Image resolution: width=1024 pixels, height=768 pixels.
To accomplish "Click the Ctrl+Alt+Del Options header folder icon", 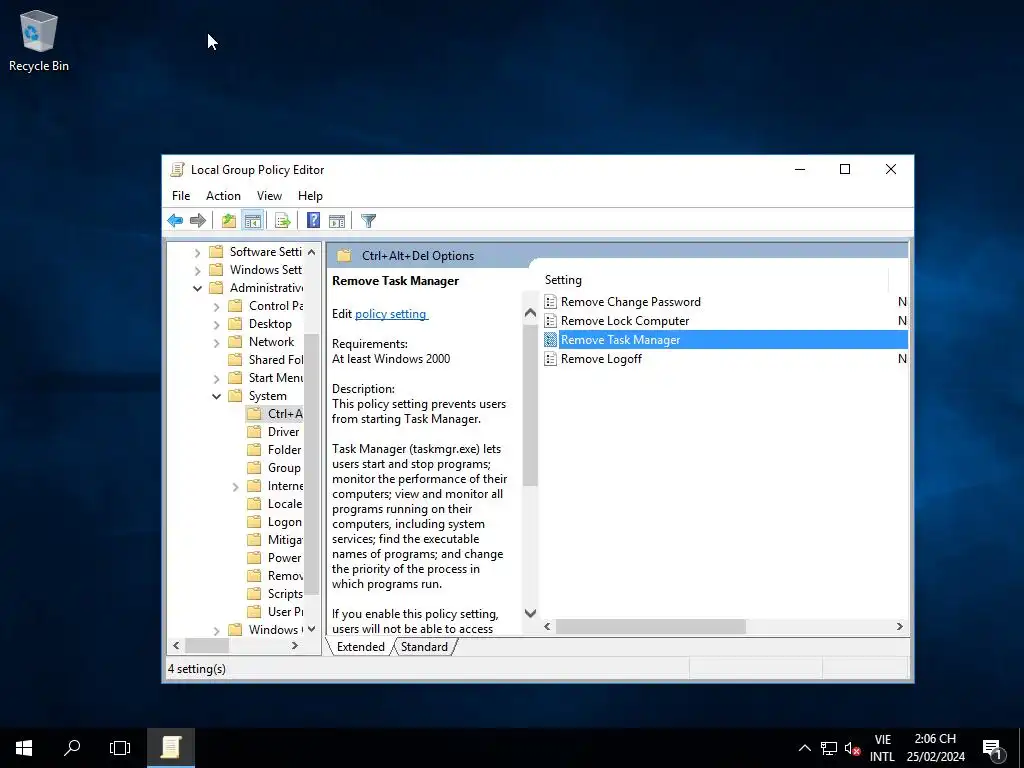I will coord(344,255).
